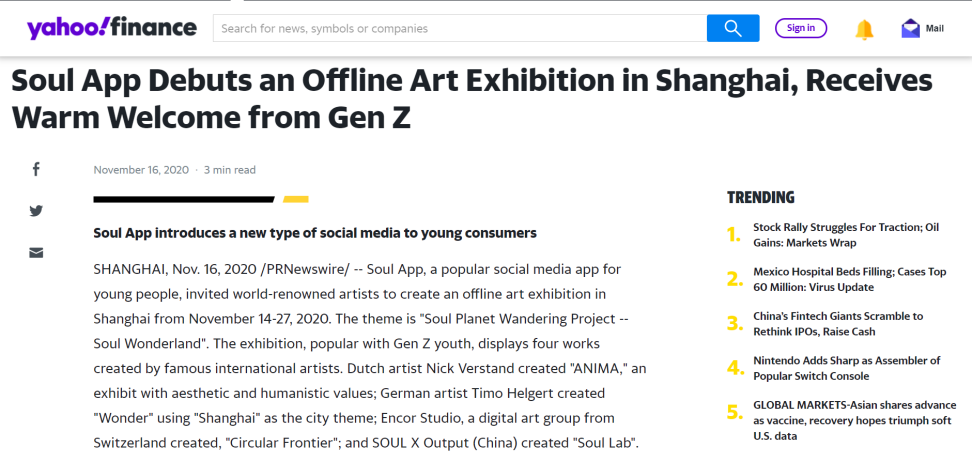The width and height of the screenshot is (974, 463).
Task: Open trending story on China's Fintech Giants
Action: [x=838, y=324]
